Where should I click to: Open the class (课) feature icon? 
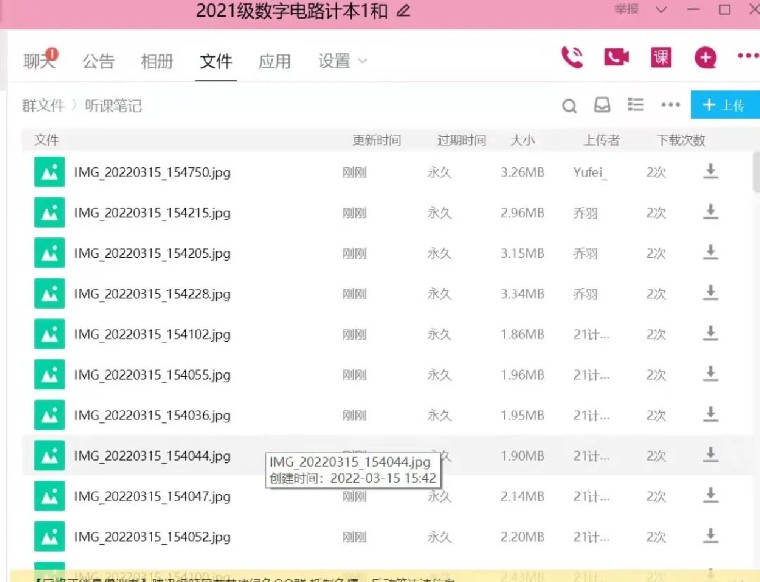pyautogui.click(x=661, y=57)
